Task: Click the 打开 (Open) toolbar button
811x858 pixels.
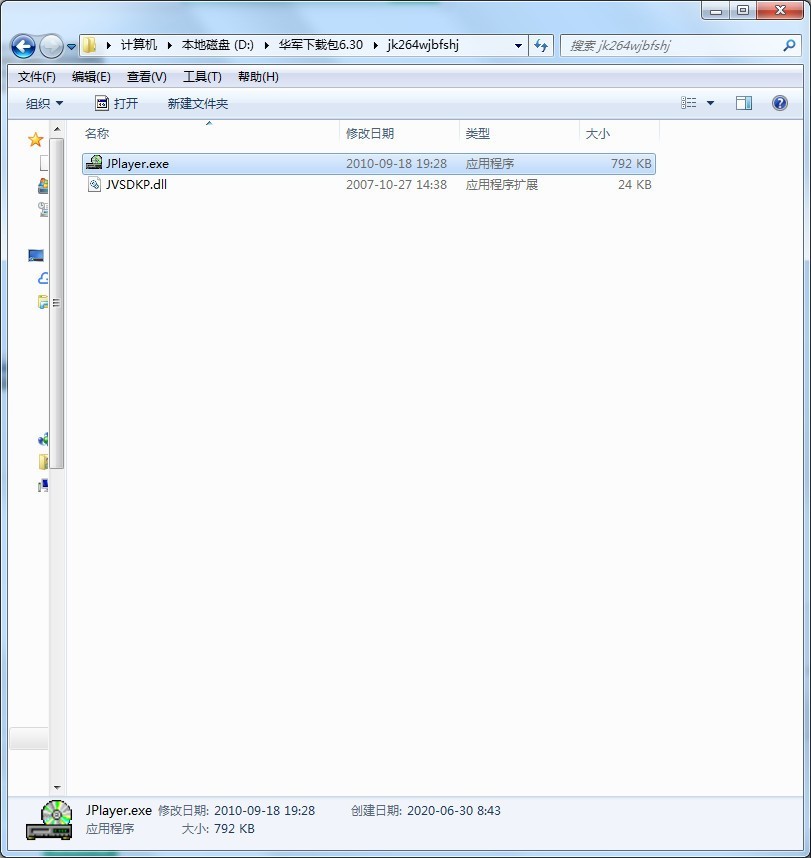Action: 116,104
